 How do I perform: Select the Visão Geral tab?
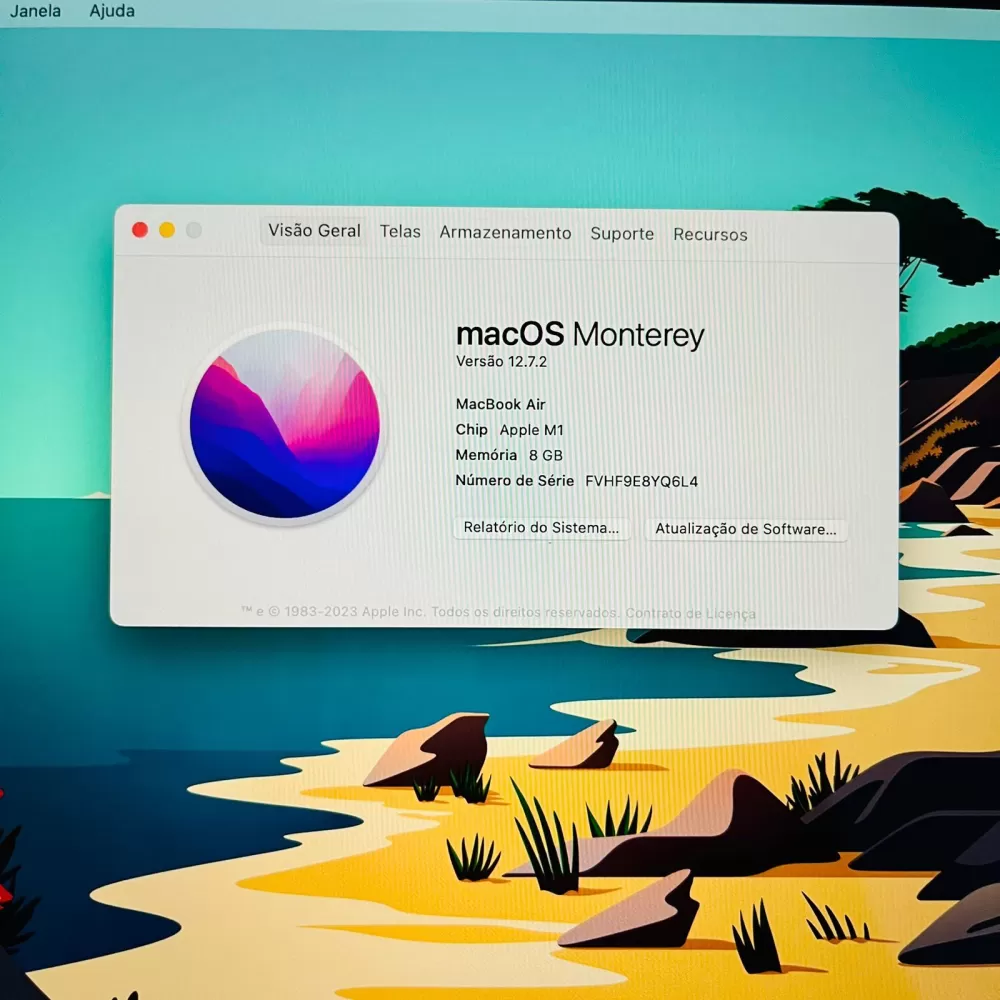[x=314, y=230]
